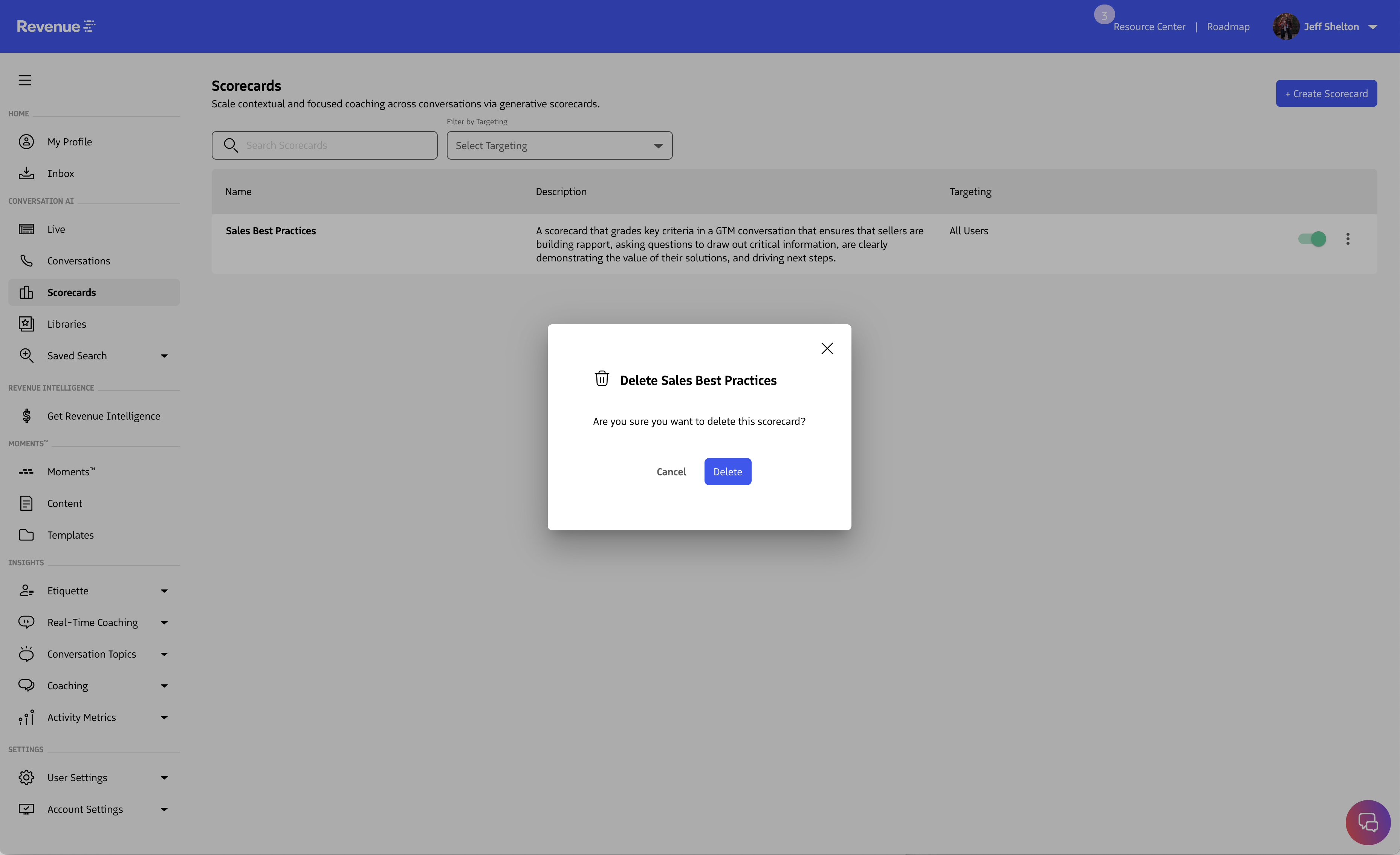Expand the Etiquette submenu arrow

tap(164, 591)
